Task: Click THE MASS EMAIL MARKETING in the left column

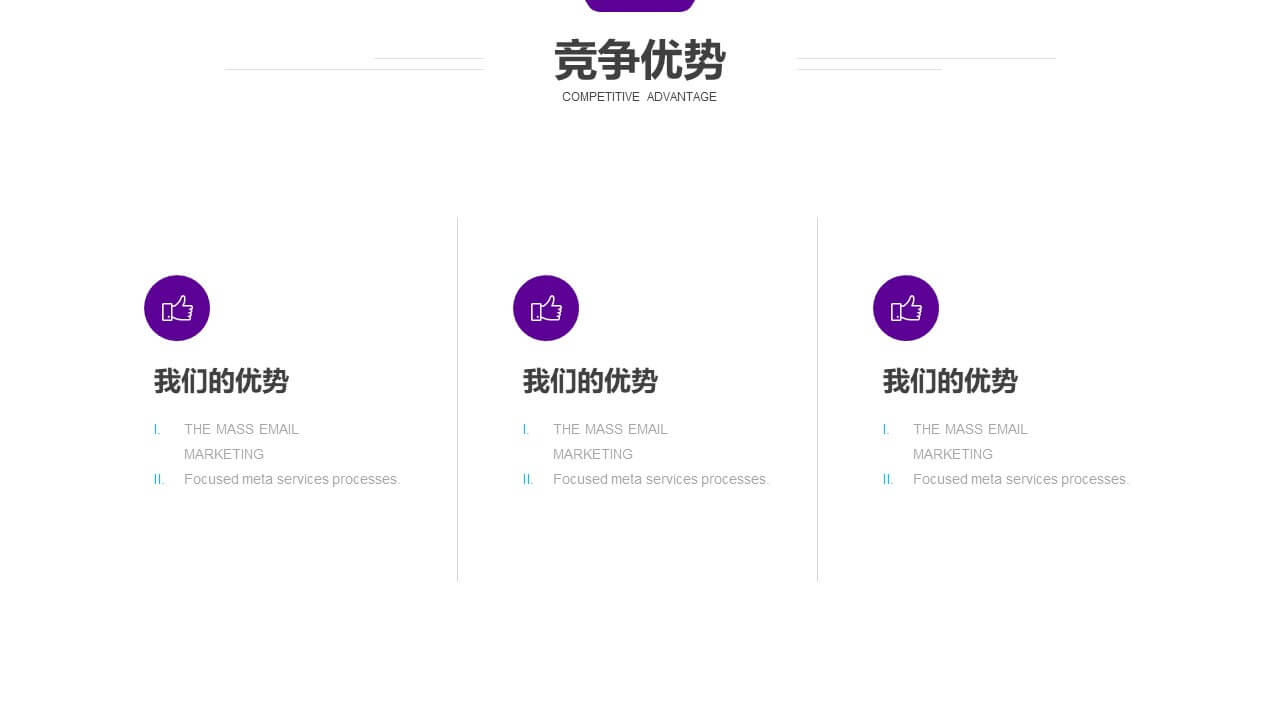Action: (241, 441)
